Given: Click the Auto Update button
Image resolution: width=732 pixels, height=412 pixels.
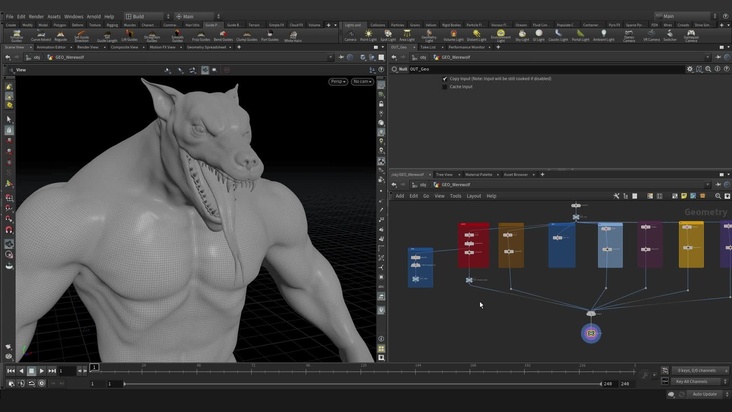Looking at the screenshot, I should click(704, 394).
